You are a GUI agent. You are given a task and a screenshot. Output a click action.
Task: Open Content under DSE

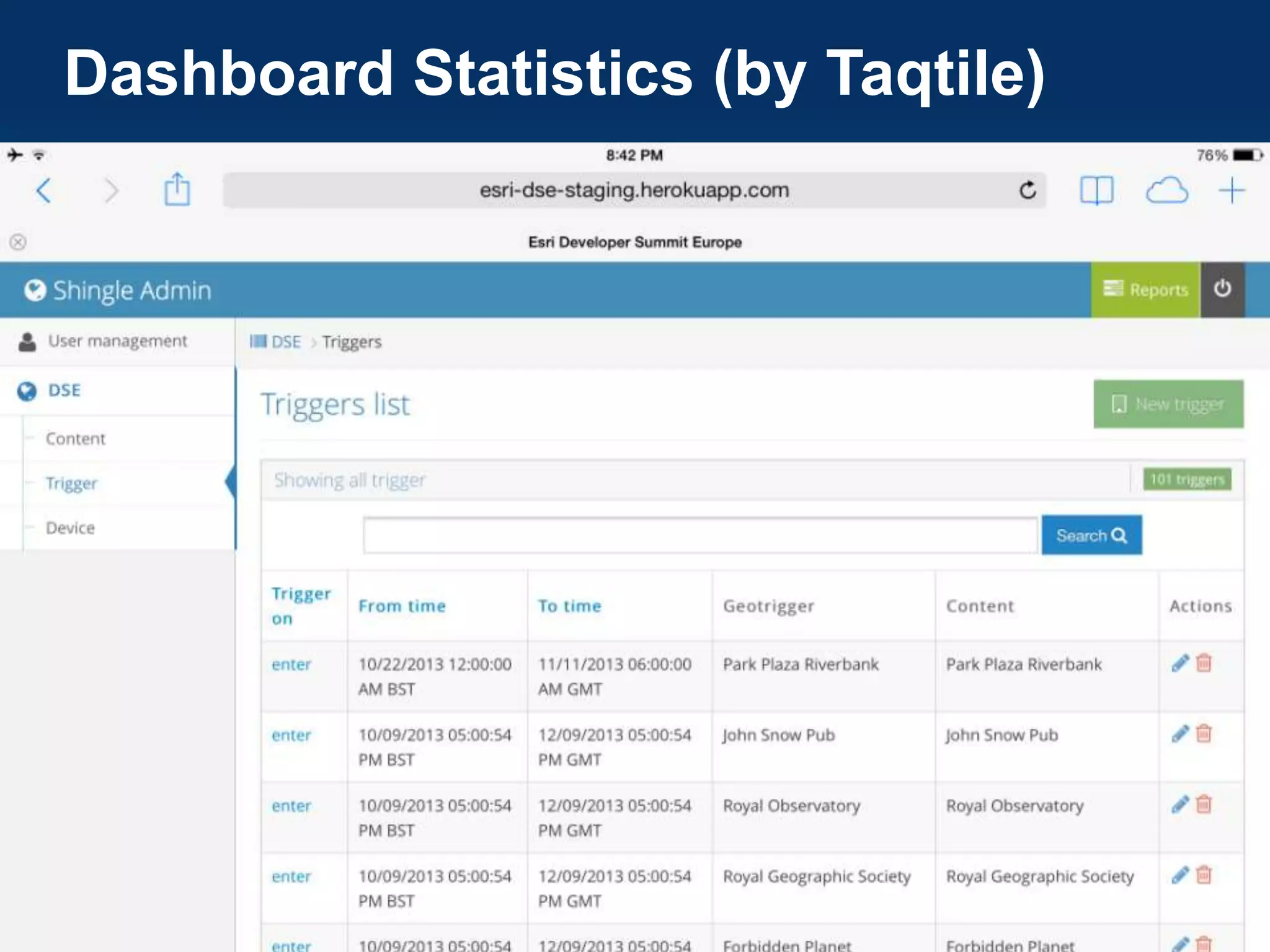pyautogui.click(x=75, y=439)
